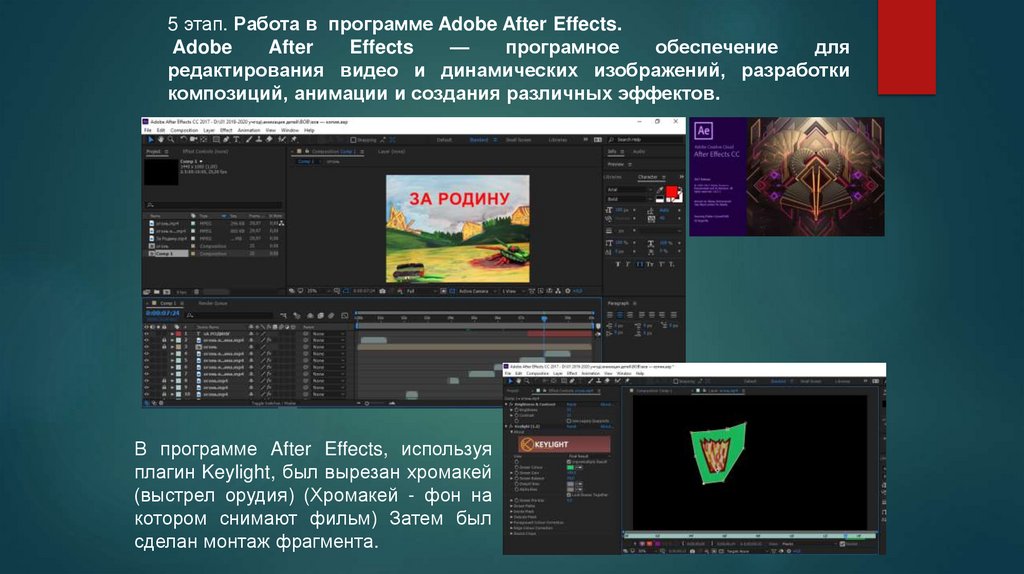Toggle the Unpremultiply Result checkbox in Keylight

pos(569,462)
